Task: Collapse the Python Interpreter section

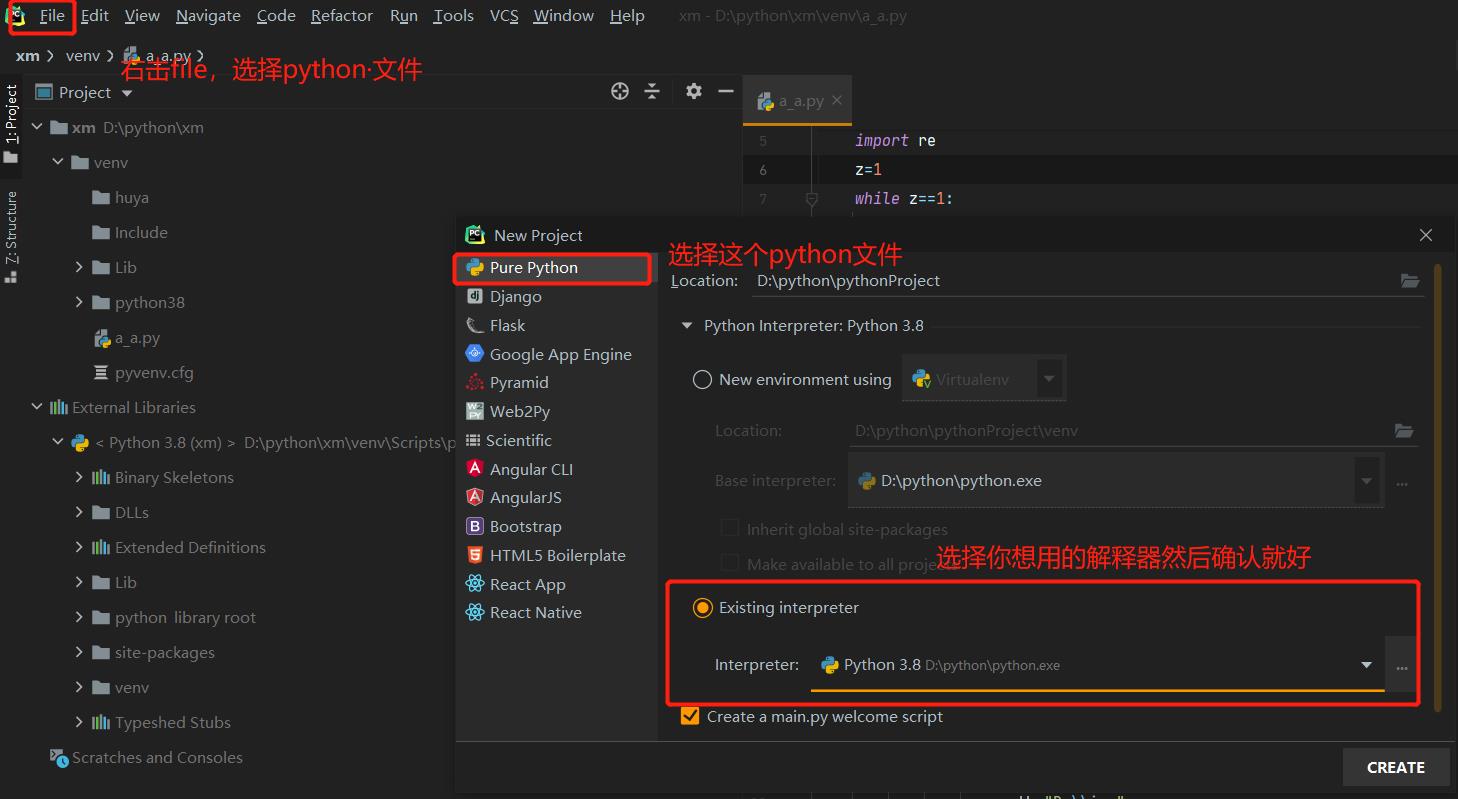Action: tap(686, 326)
